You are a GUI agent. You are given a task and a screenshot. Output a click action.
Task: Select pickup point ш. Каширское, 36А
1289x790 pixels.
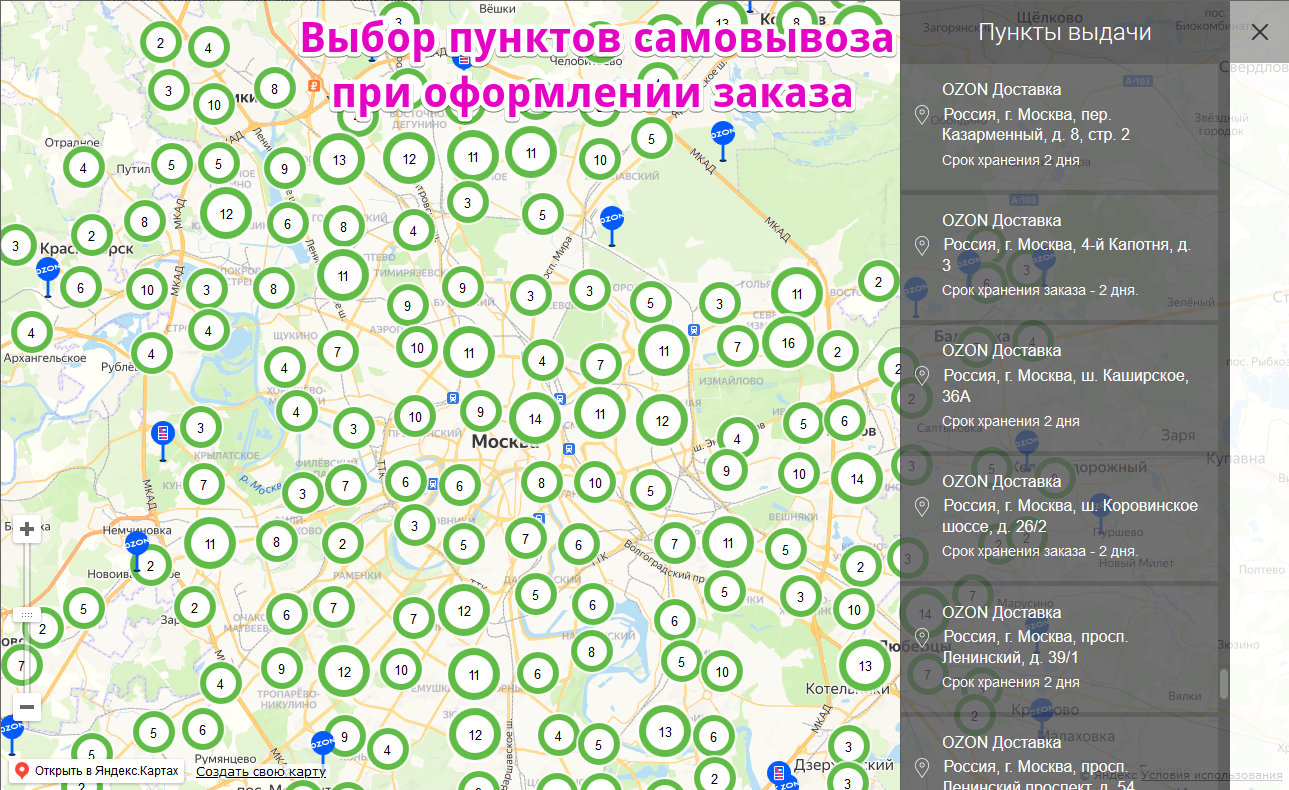pos(1059,387)
